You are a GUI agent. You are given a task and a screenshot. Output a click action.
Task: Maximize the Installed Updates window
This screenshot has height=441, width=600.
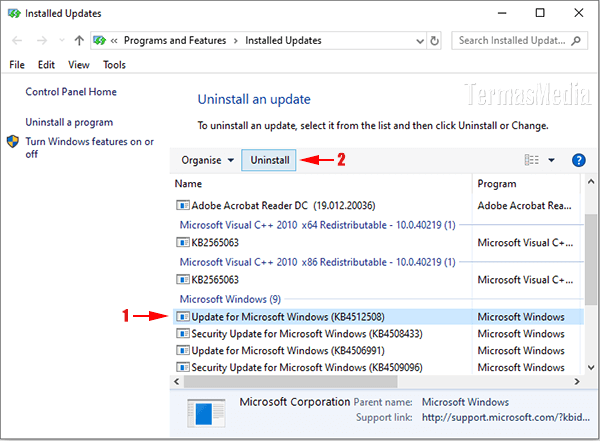click(540, 13)
